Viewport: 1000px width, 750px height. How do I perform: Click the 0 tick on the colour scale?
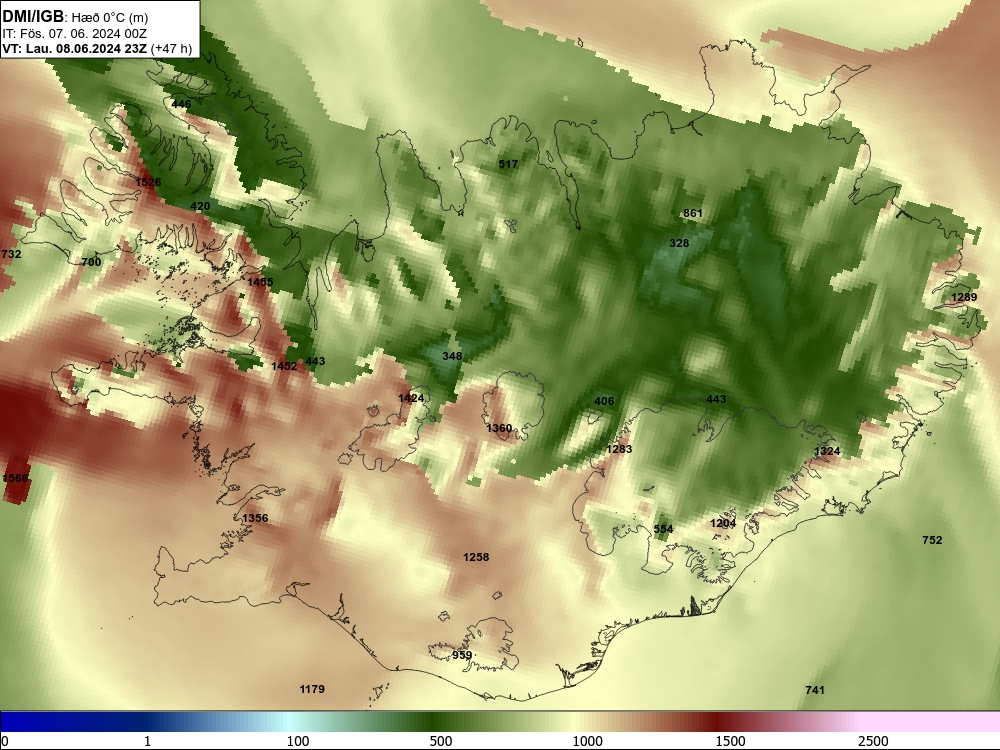pyautogui.click(x=6, y=741)
